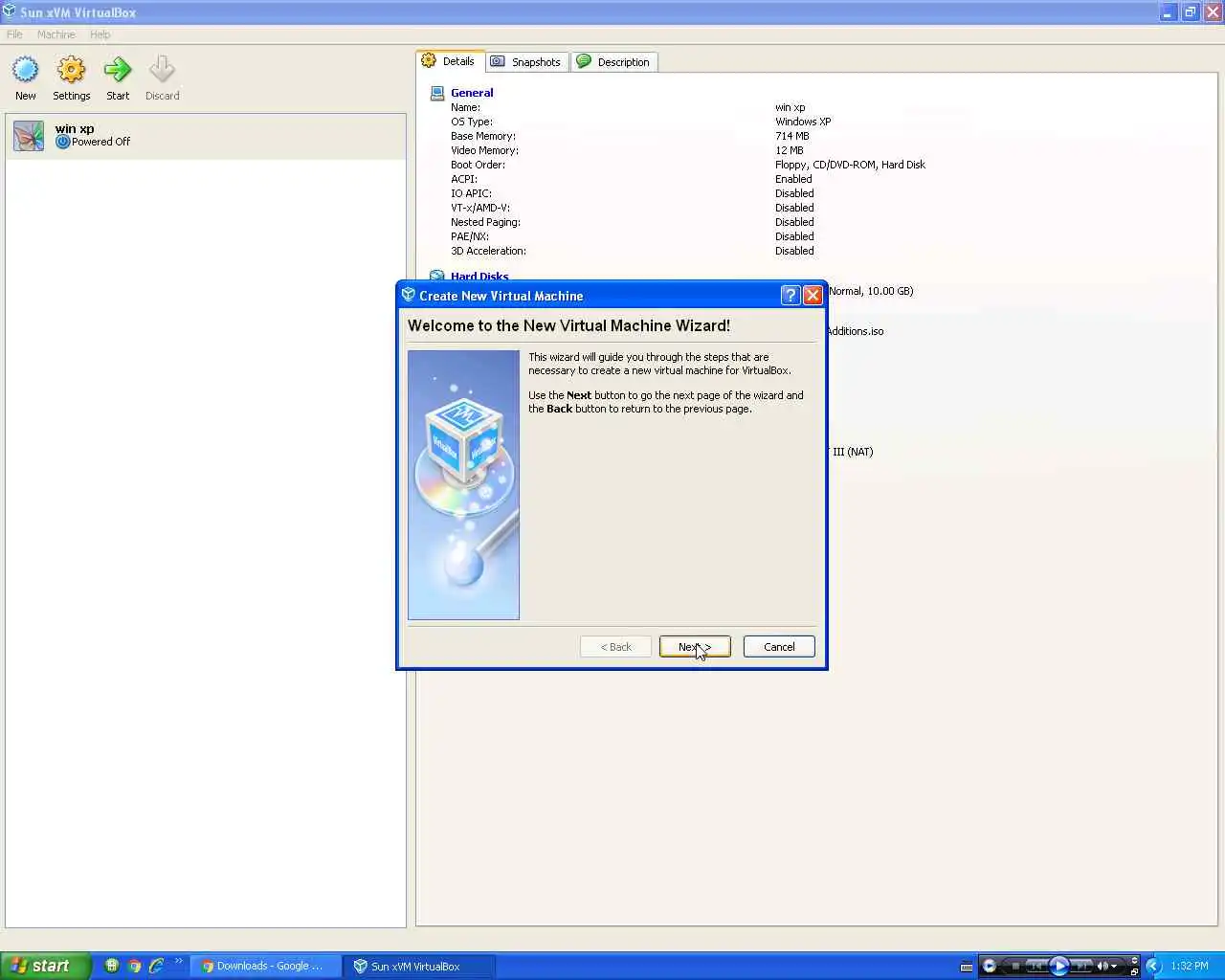Click the help question mark in wizard titlebar

pos(790,295)
